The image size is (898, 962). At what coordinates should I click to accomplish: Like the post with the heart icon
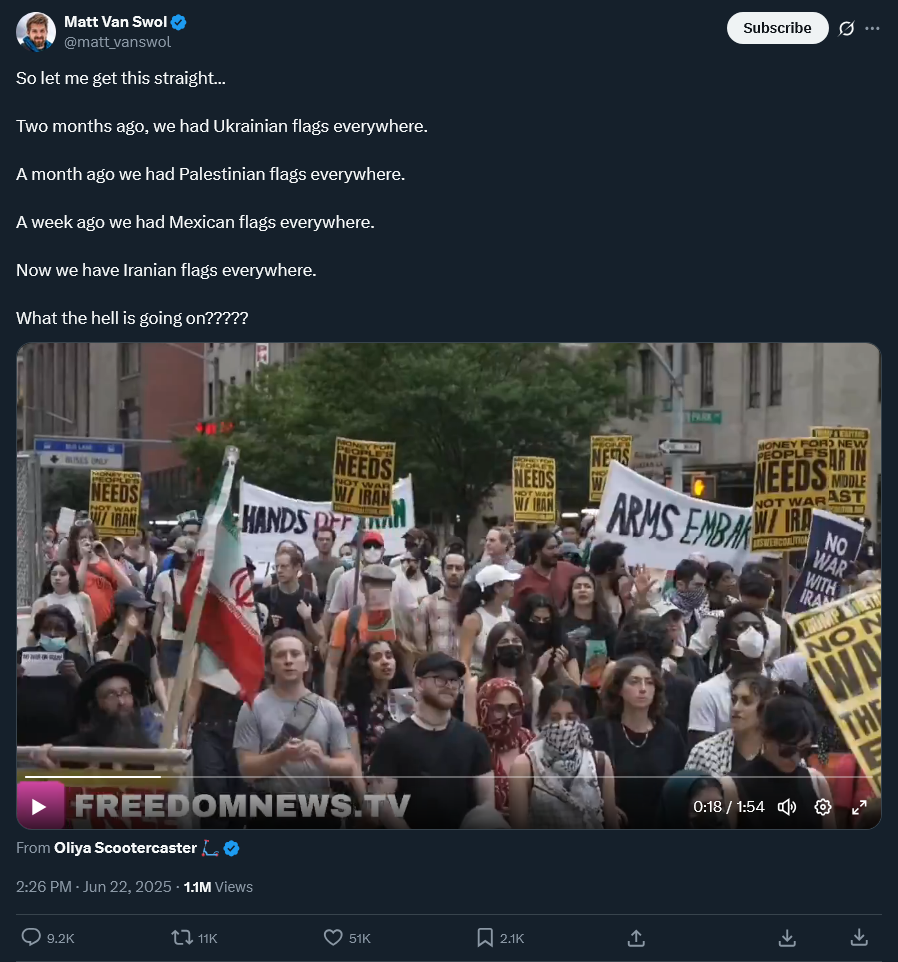pos(332,937)
